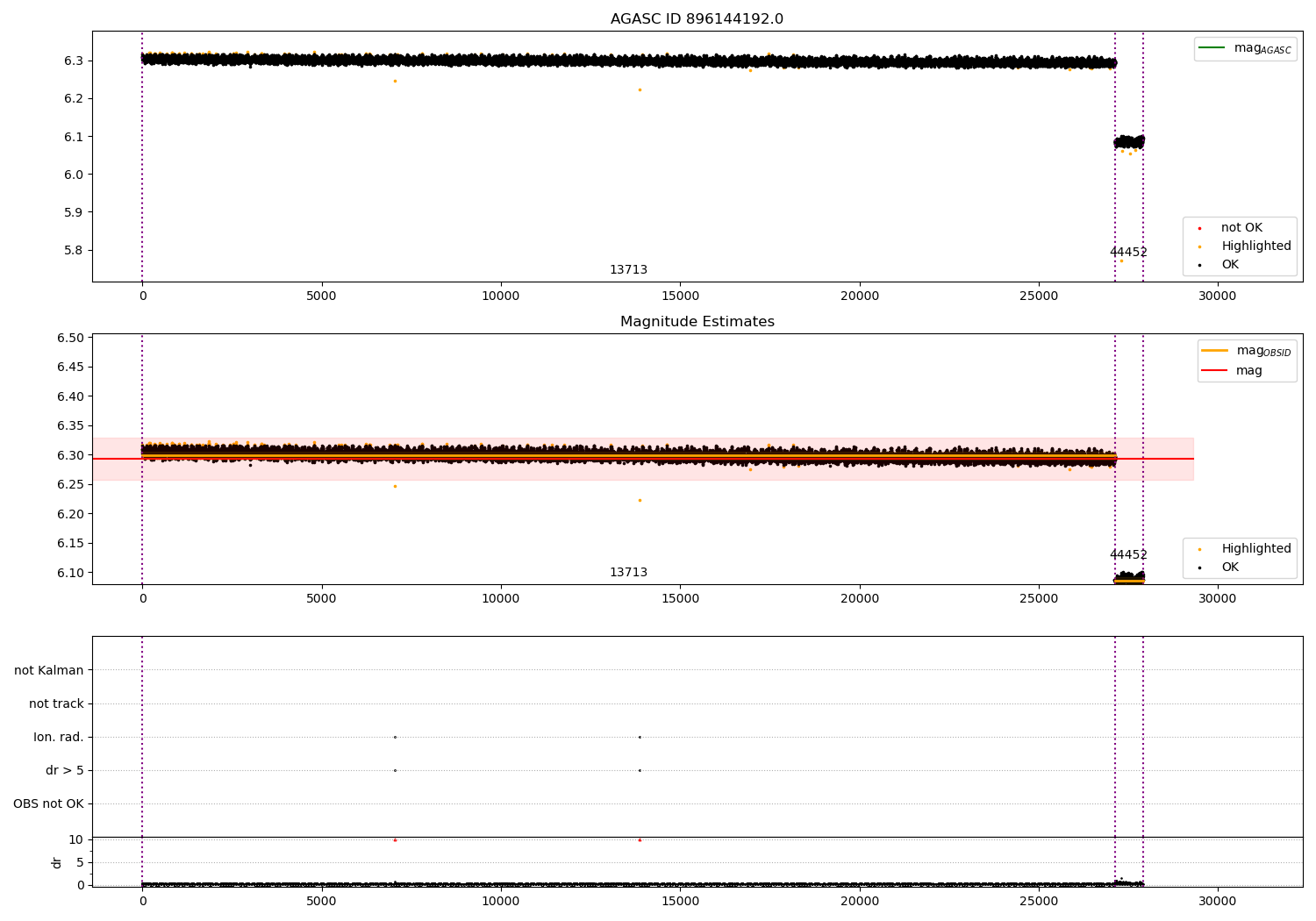Click the "5000" x-tick of the middle plot

click(x=322, y=599)
